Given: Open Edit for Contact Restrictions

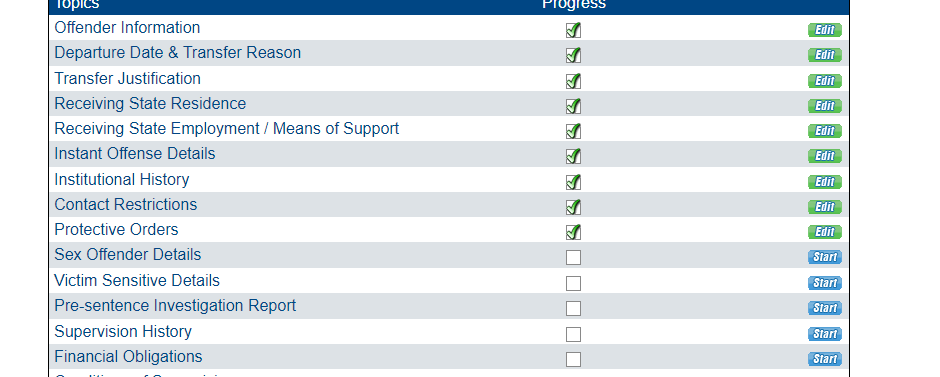Looking at the screenshot, I should pyautogui.click(x=824, y=207).
